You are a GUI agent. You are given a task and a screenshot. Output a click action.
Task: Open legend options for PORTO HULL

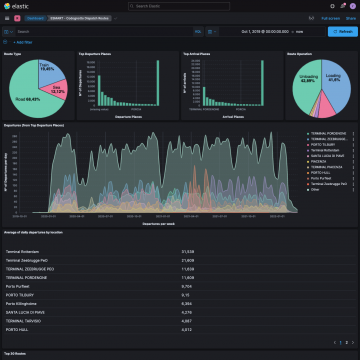click(x=353, y=173)
